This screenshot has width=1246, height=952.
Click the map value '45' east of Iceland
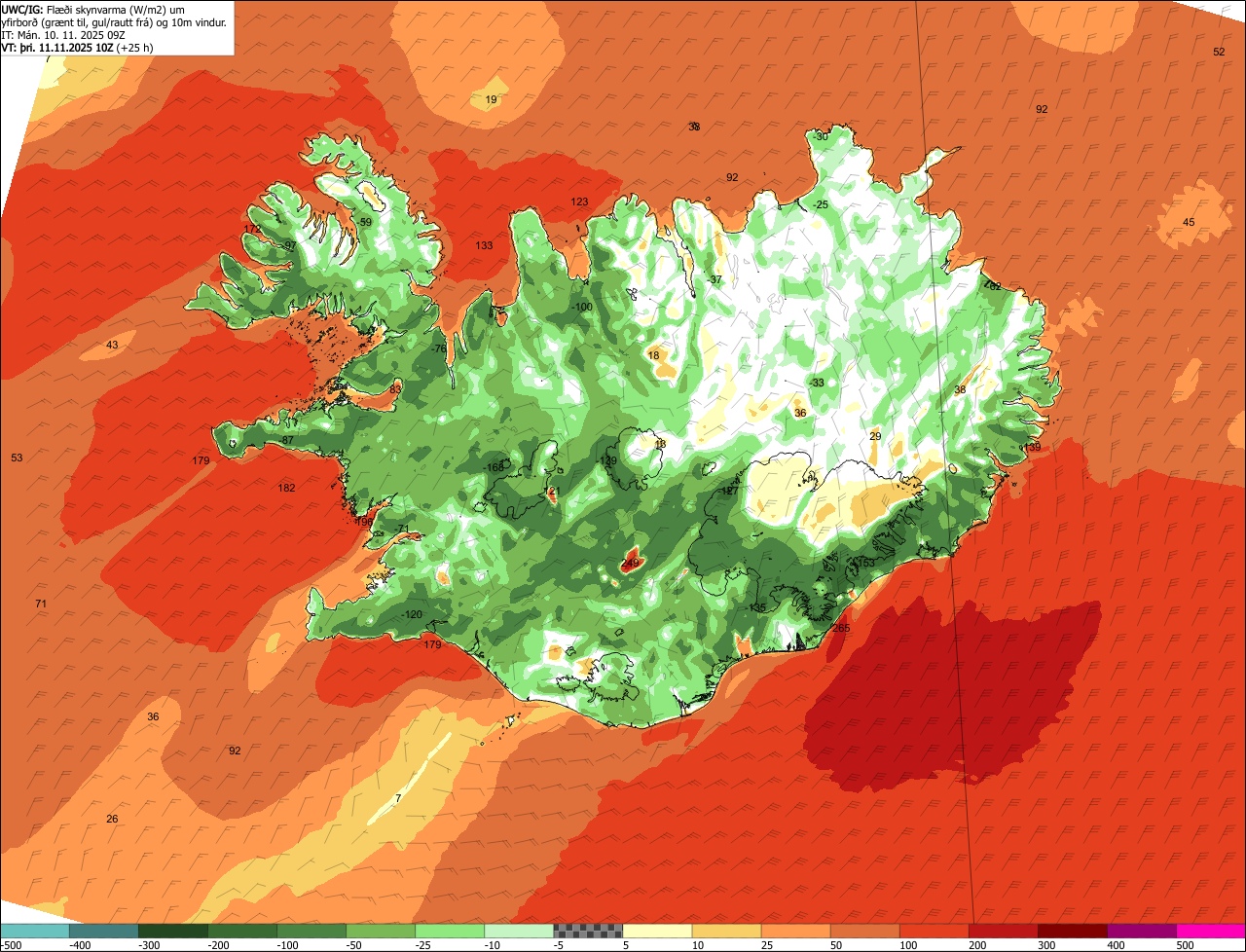1189,223
